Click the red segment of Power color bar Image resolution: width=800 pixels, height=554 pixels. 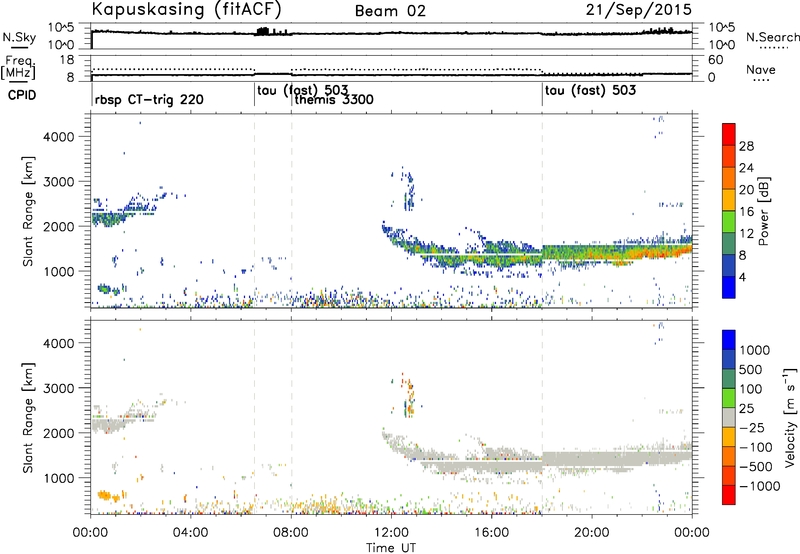(x=729, y=134)
